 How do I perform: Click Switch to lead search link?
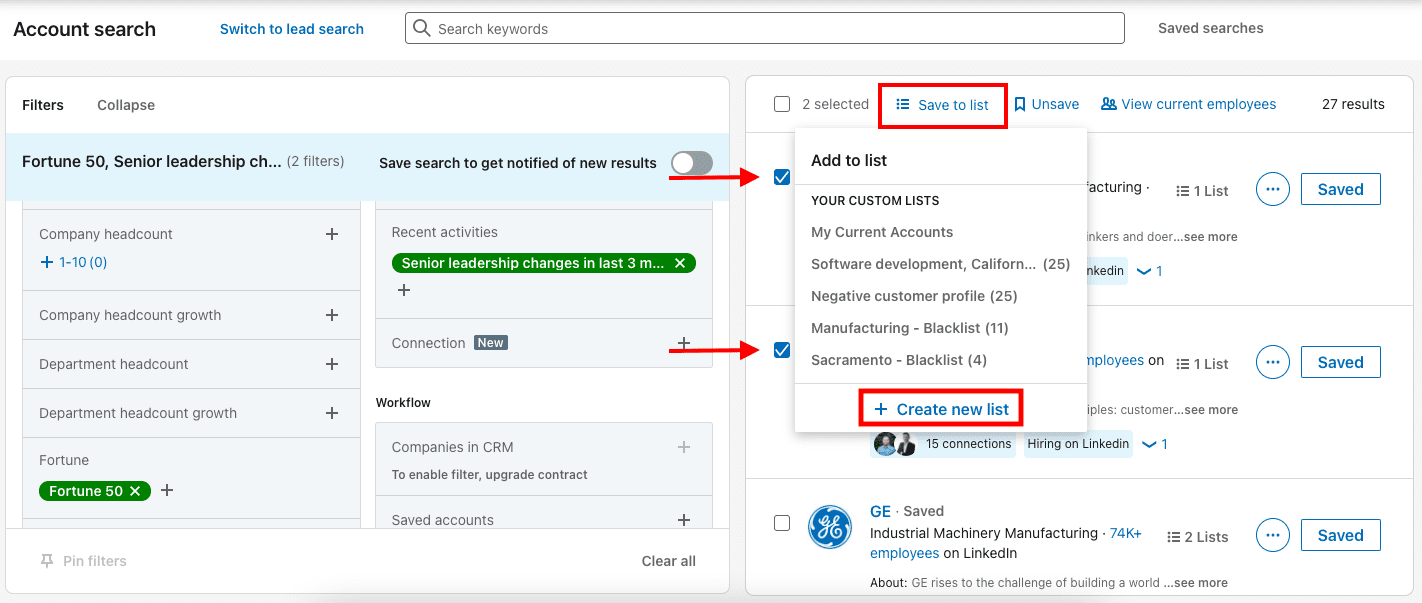pyautogui.click(x=292, y=29)
